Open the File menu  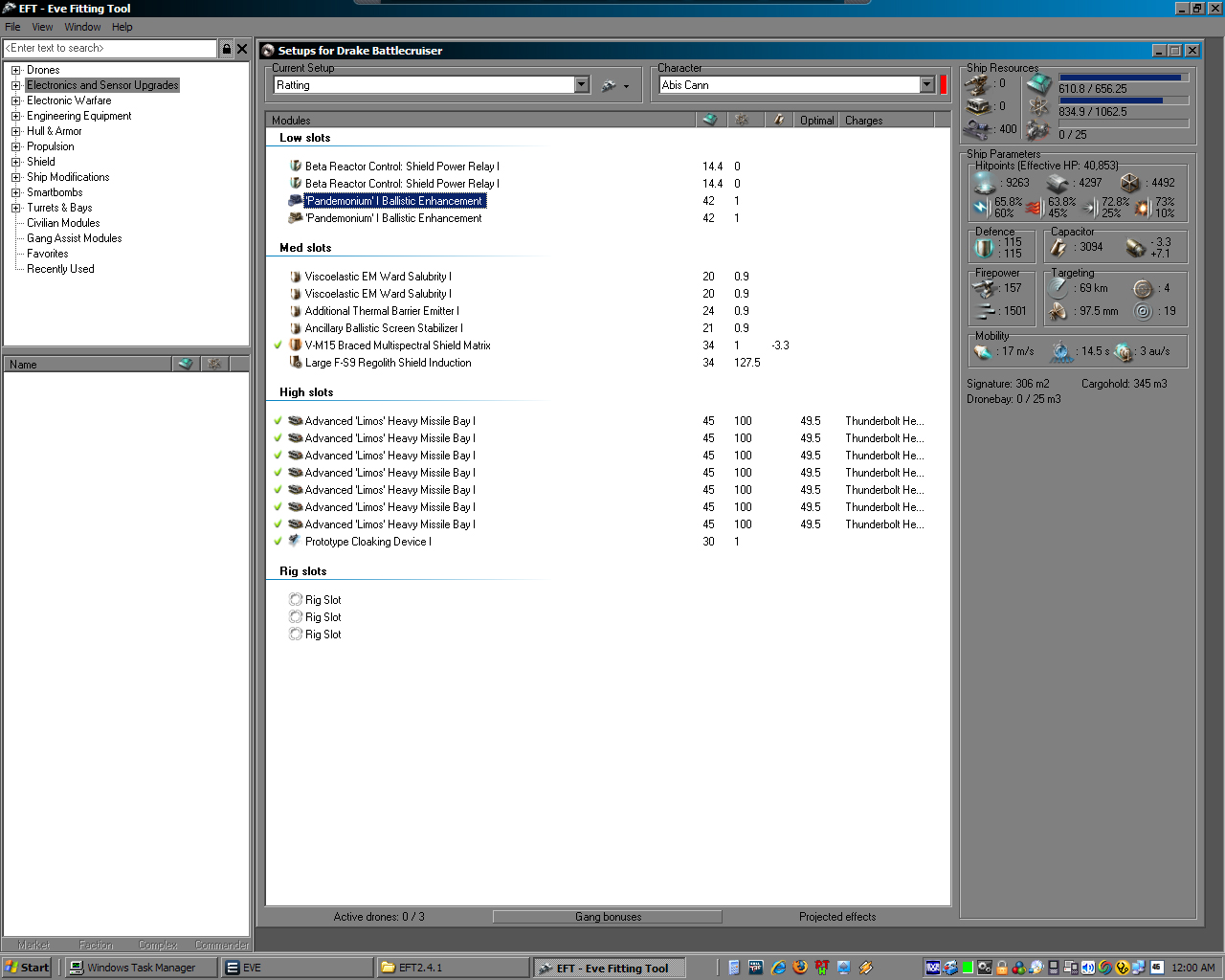point(12,27)
